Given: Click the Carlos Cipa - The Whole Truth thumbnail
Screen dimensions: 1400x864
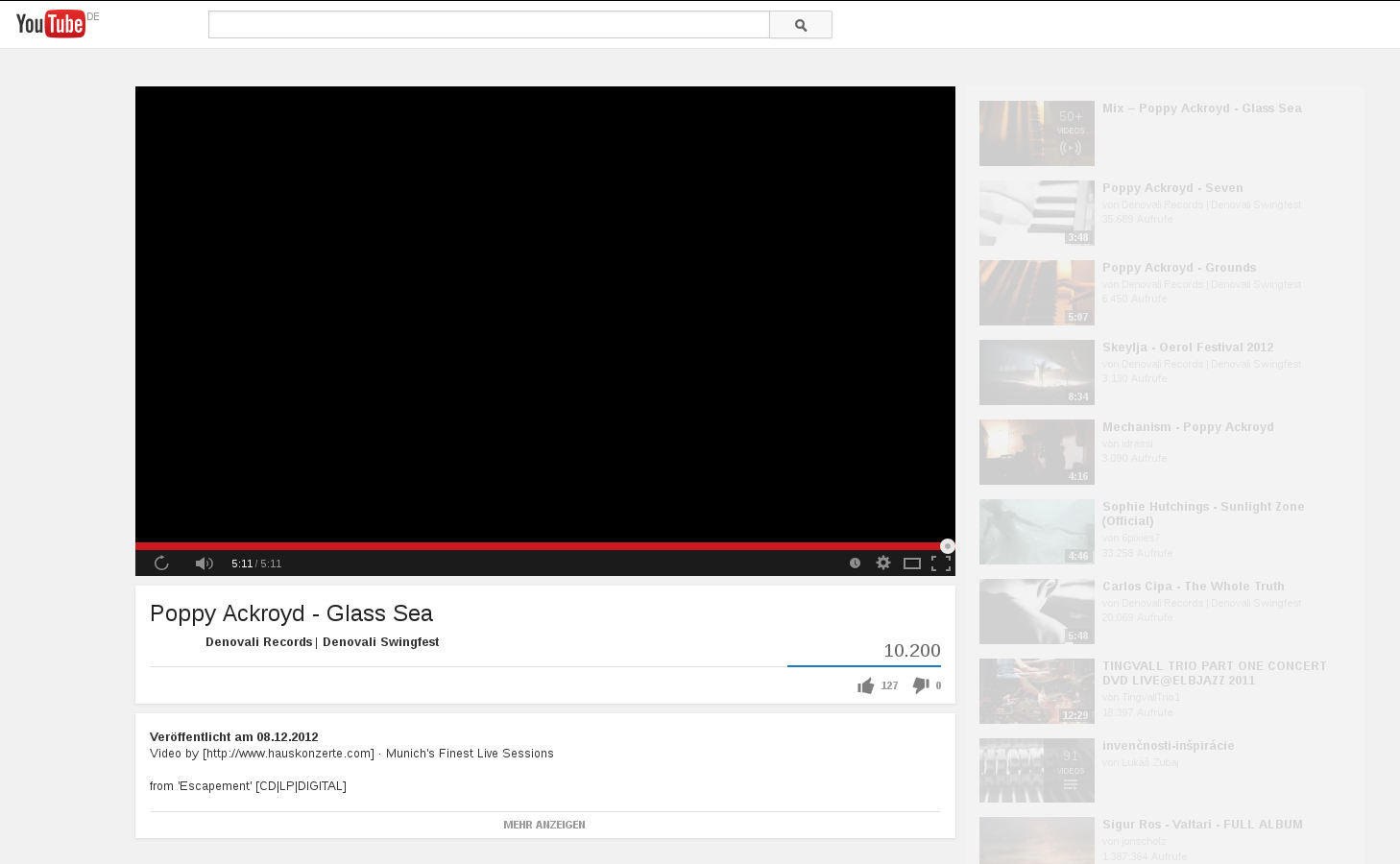Looking at the screenshot, I should click(x=1037, y=612).
